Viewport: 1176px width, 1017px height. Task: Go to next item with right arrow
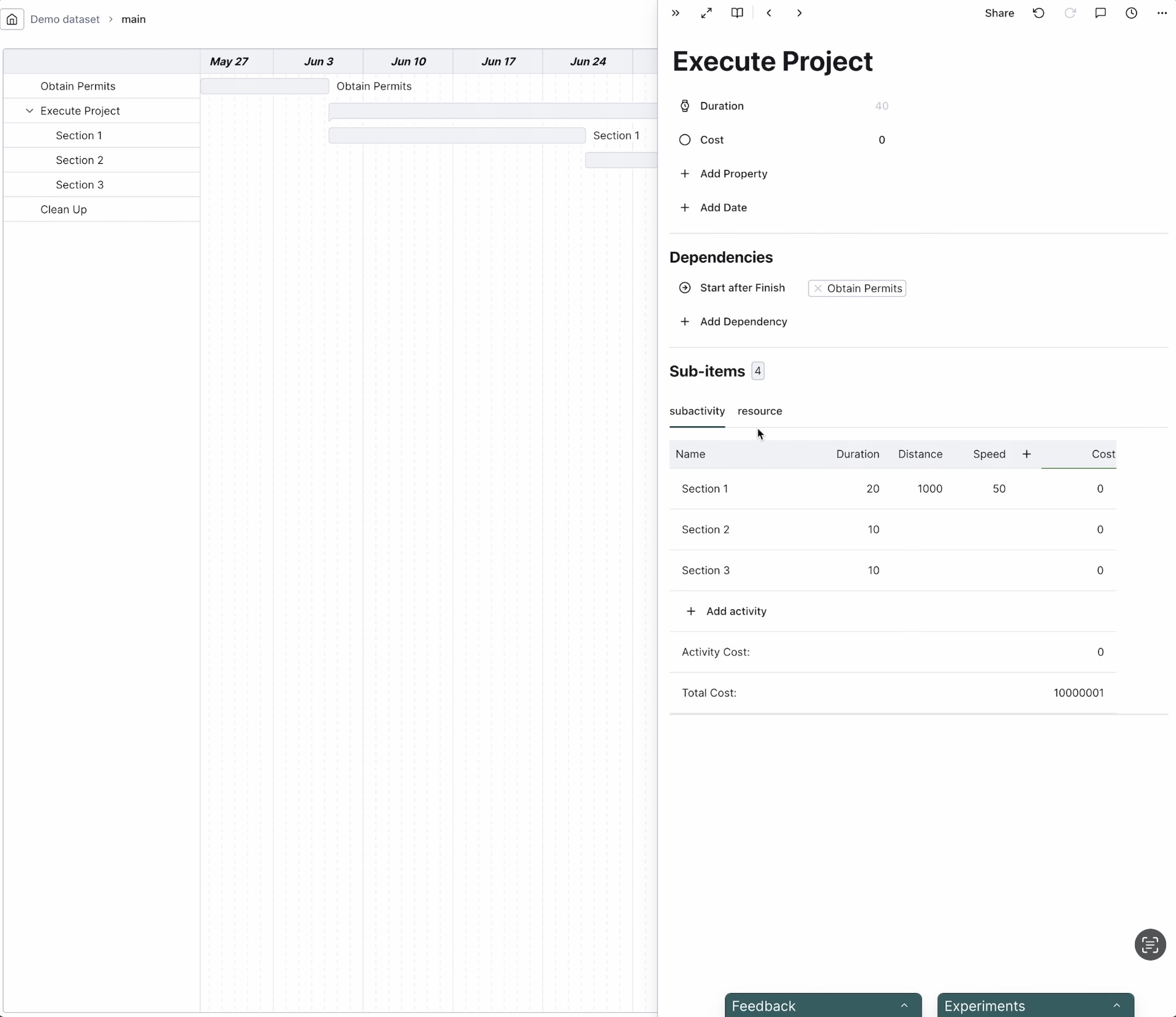[x=799, y=13]
